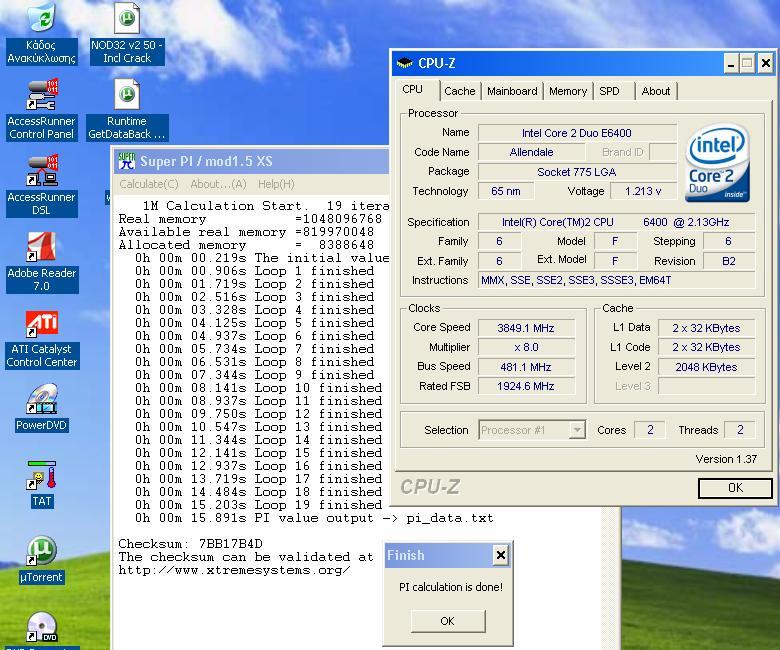Open the Calculate(C) menu in Super PI
This screenshot has width=780, height=650.
pyautogui.click(x=148, y=184)
